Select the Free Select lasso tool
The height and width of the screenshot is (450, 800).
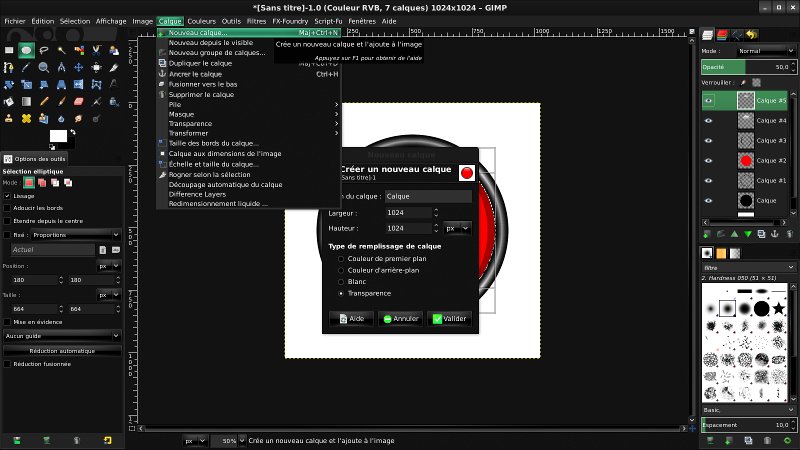pyautogui.click(x=44, y=50)
